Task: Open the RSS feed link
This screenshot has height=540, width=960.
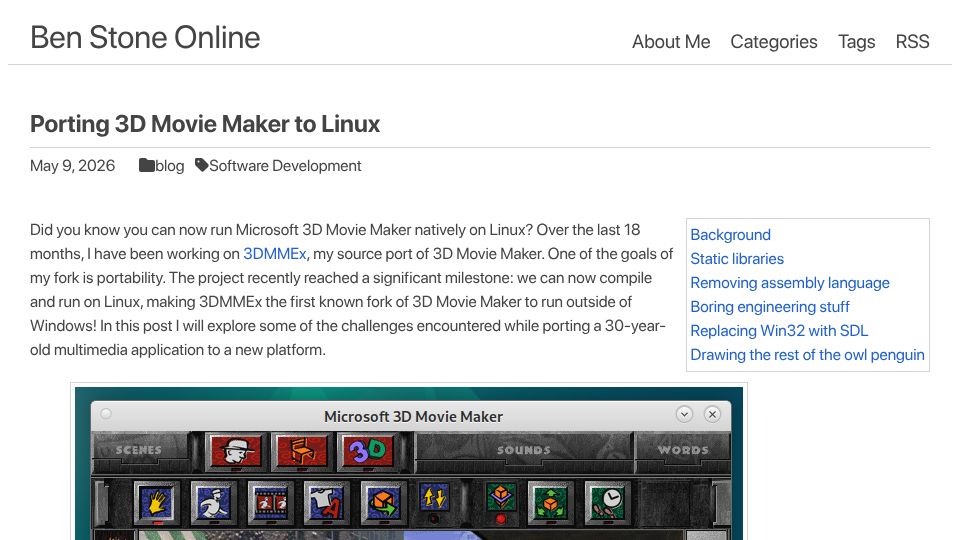Action: point(912,42)
